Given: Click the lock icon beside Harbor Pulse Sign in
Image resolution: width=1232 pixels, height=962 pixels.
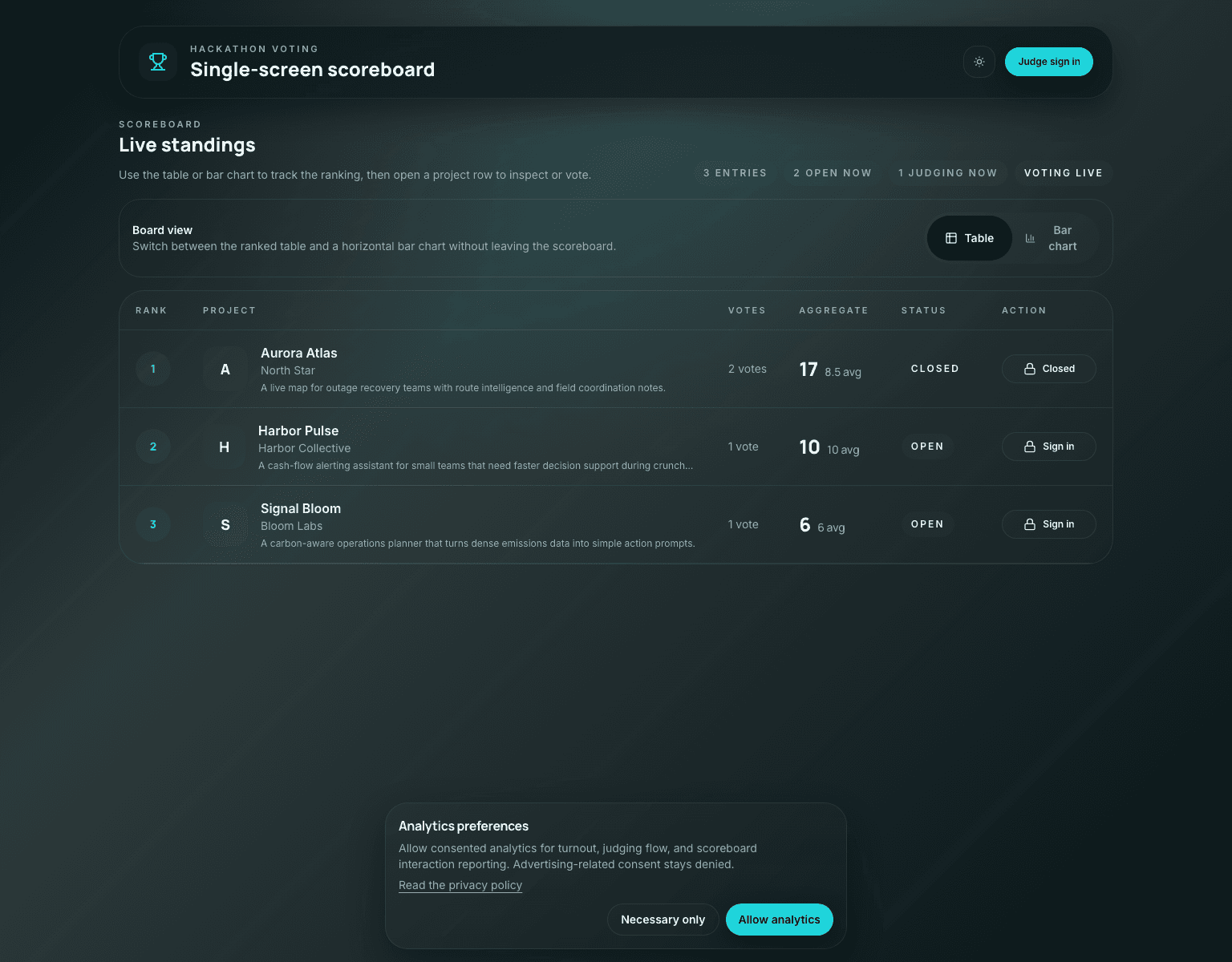Looking at the screenshot, I should [1029, 447].
